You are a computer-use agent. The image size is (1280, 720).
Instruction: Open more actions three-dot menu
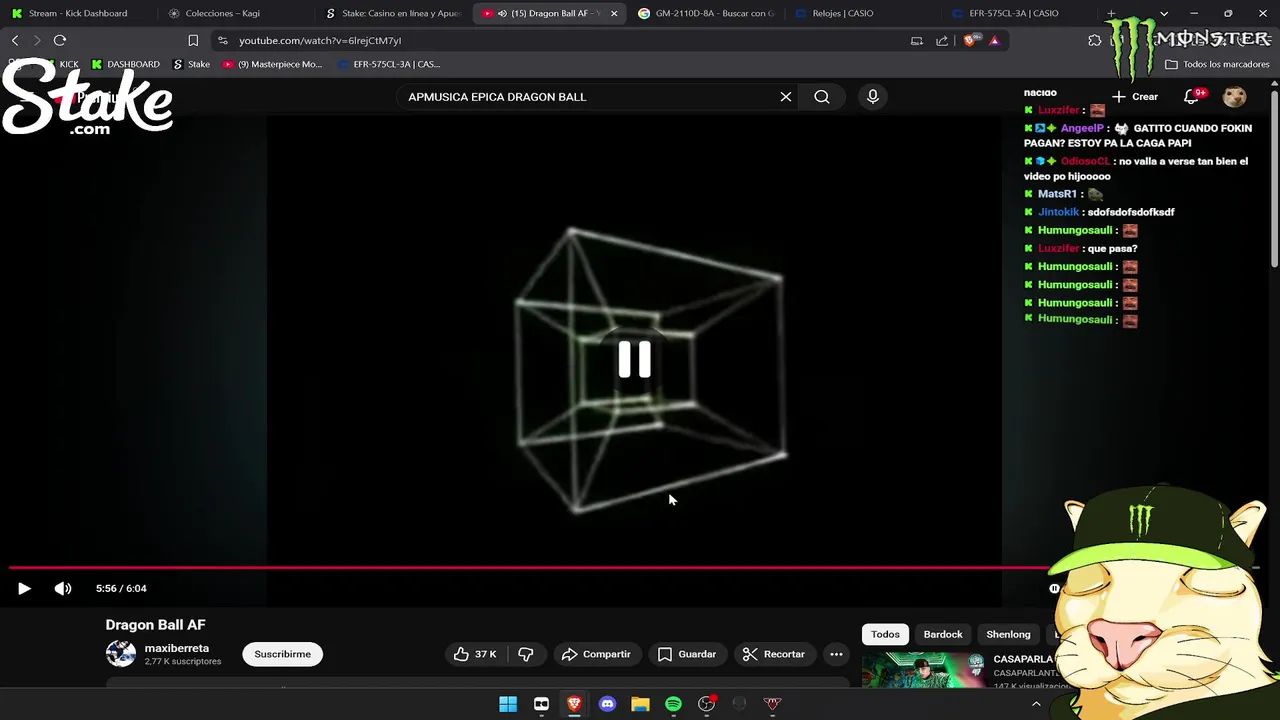(836, 654)
